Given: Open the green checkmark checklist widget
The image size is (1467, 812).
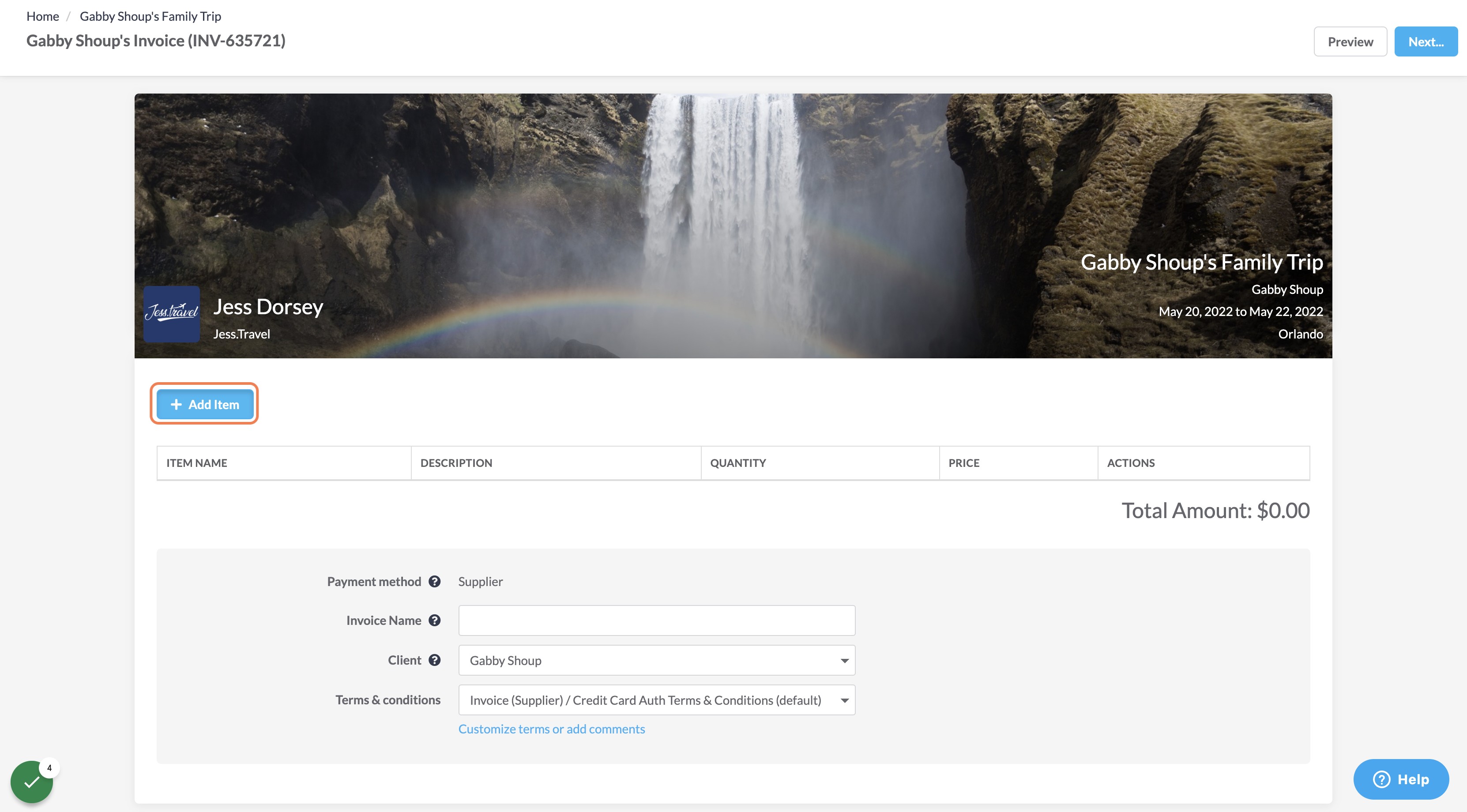Looking at the screenshot, I should coord(31,782).
